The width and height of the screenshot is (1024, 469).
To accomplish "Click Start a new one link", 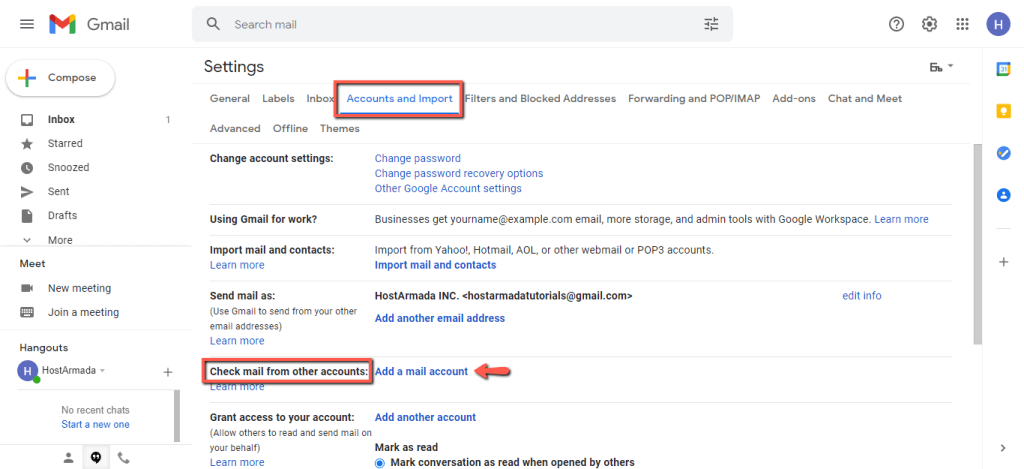I will click(x=95, y=425).
